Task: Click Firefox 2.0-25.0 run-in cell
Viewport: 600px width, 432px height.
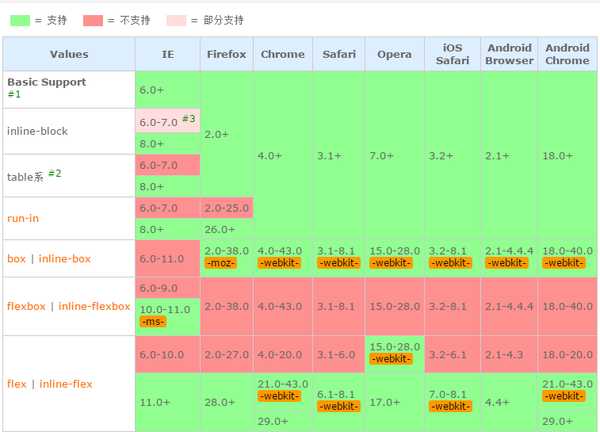Action: [227, 208]
